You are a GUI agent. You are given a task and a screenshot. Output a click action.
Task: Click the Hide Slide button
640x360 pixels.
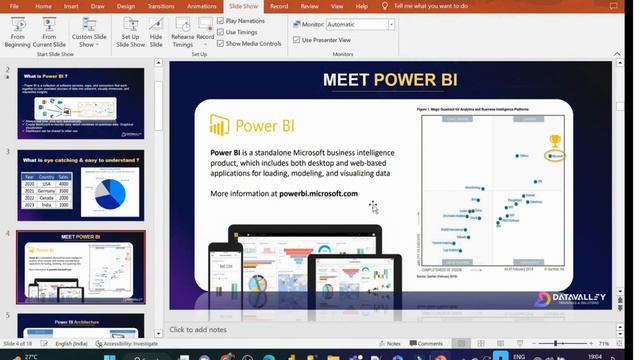[x=156, y=32]
